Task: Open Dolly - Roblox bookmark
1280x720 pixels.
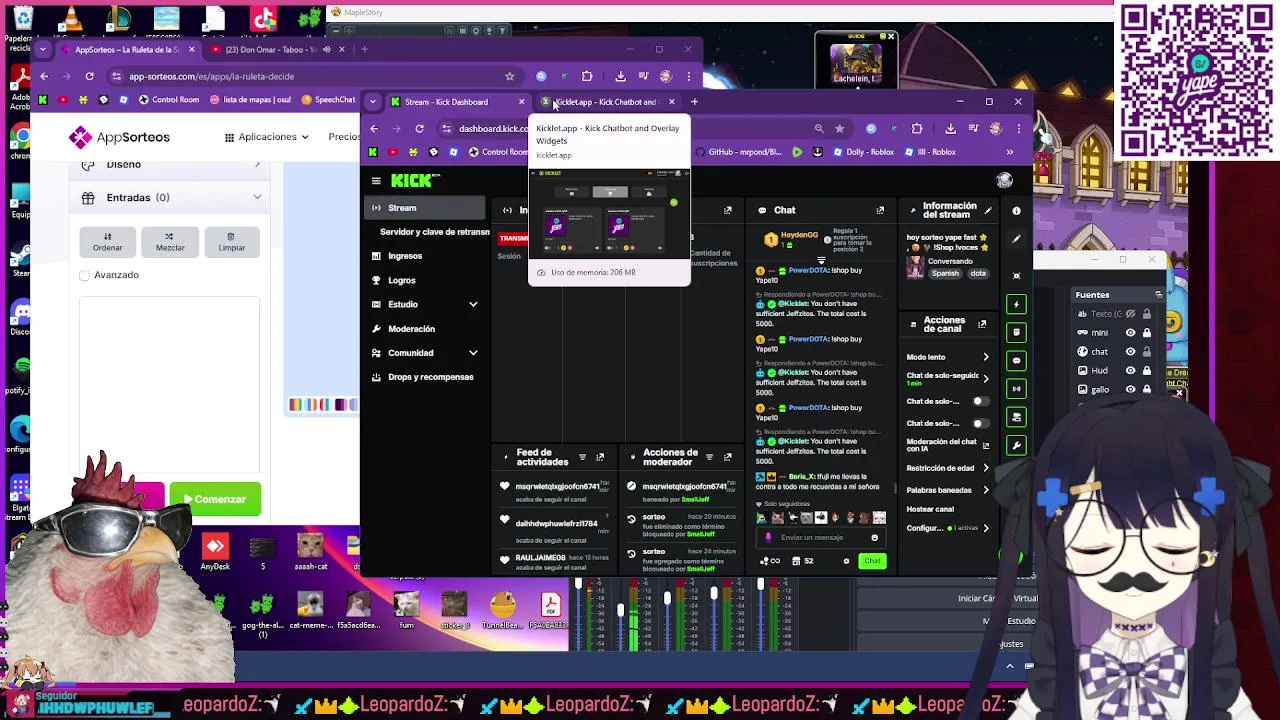Action: pyautogui.click(x=862, y=152)
